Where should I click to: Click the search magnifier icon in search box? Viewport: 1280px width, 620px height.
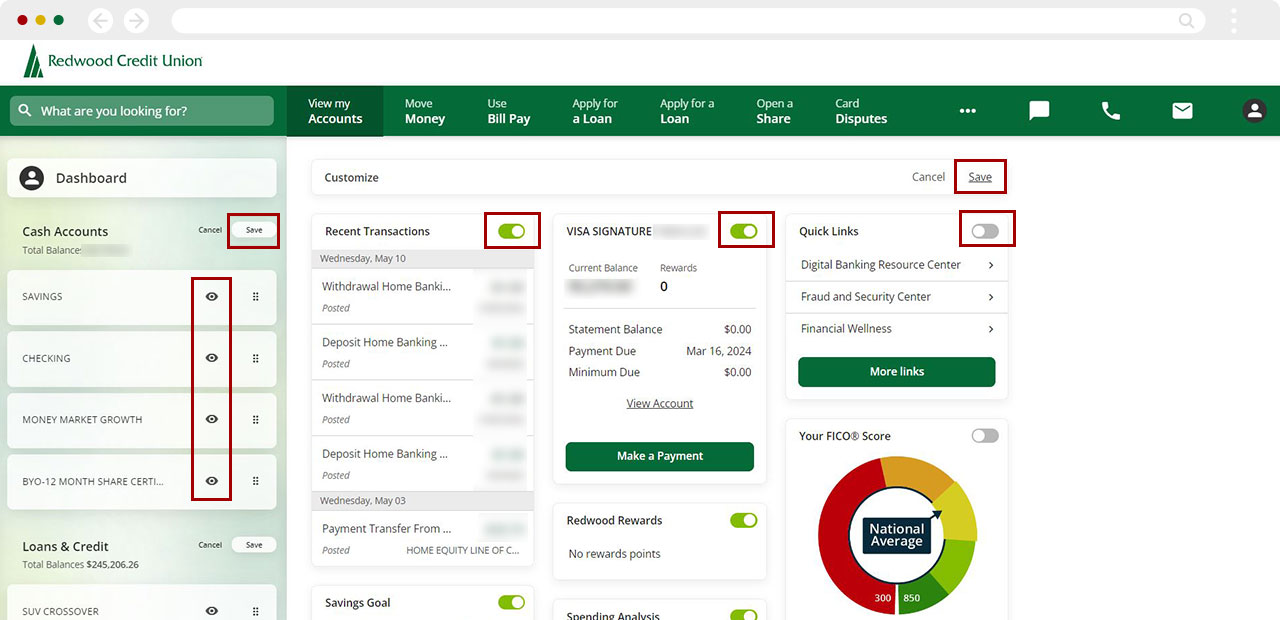click(x=26, y=111)
